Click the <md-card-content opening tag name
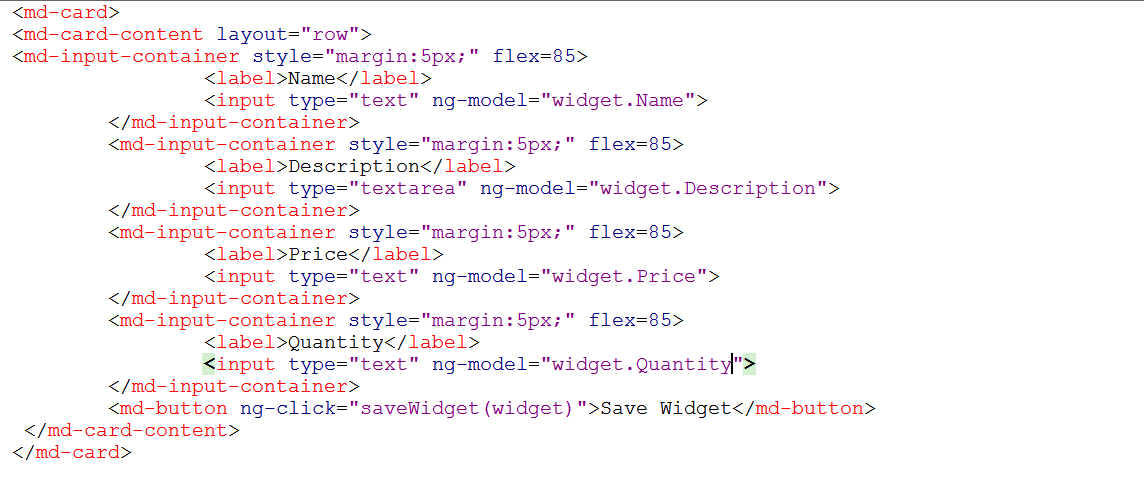The image size is (1144, 496). pos(107,34)
